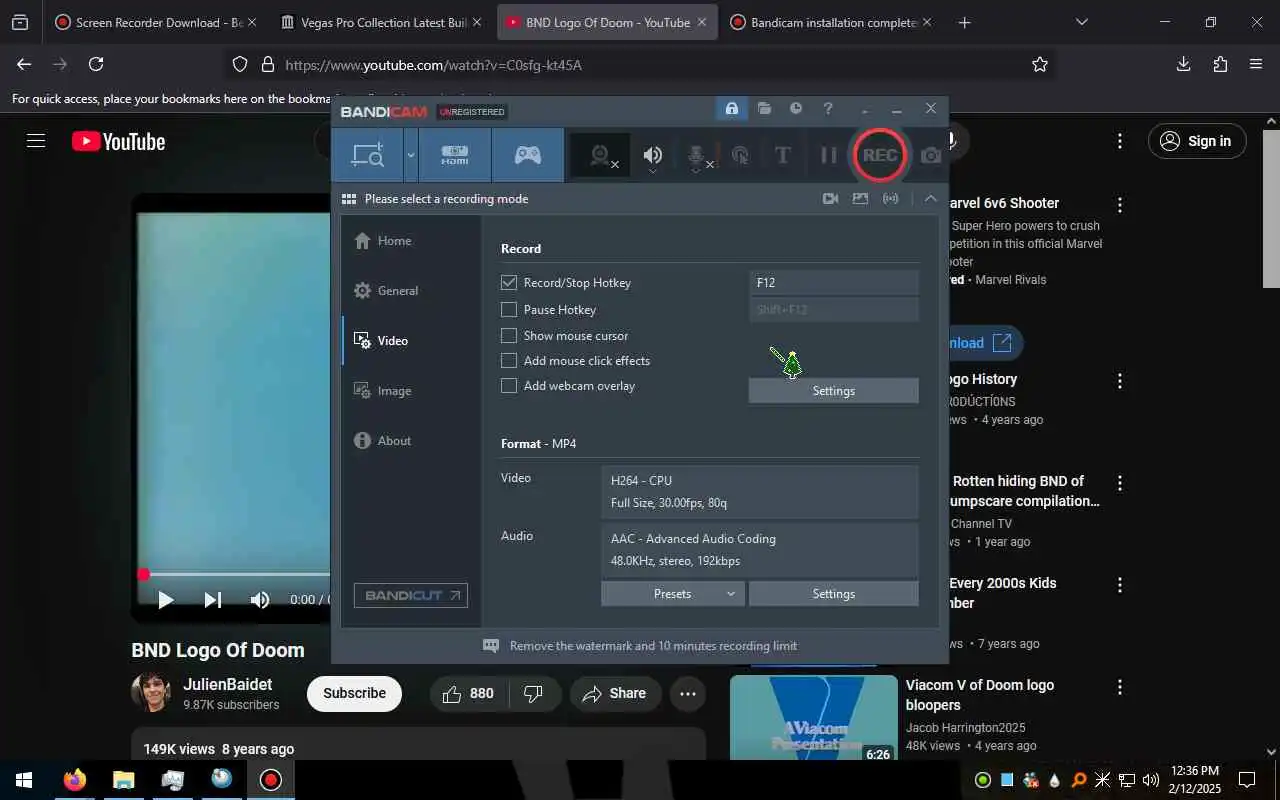Click YouTube Sign in button
The image size is (1280, 800).
coord(1197,141)
